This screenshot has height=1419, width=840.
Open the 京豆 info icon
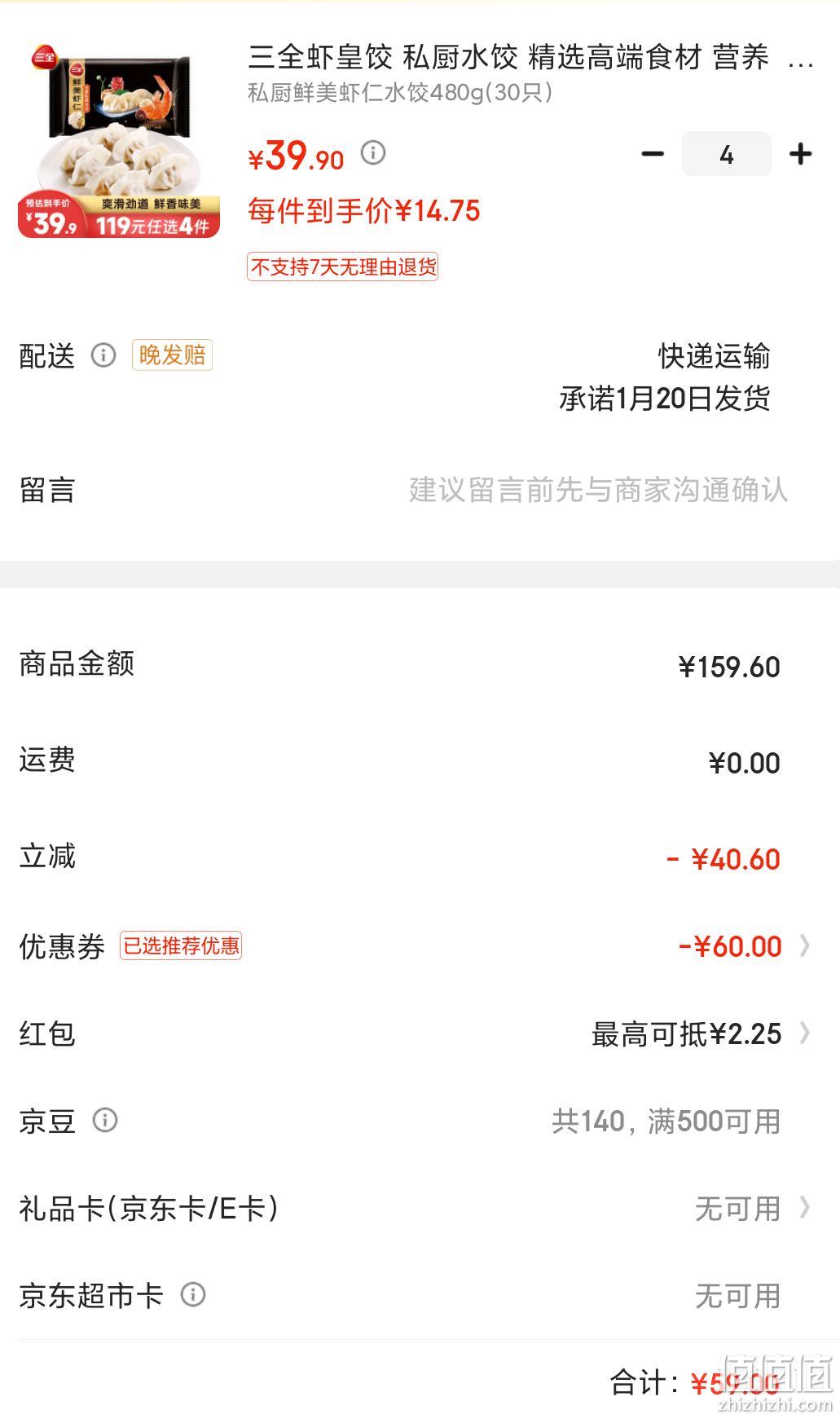point(105,1120)
